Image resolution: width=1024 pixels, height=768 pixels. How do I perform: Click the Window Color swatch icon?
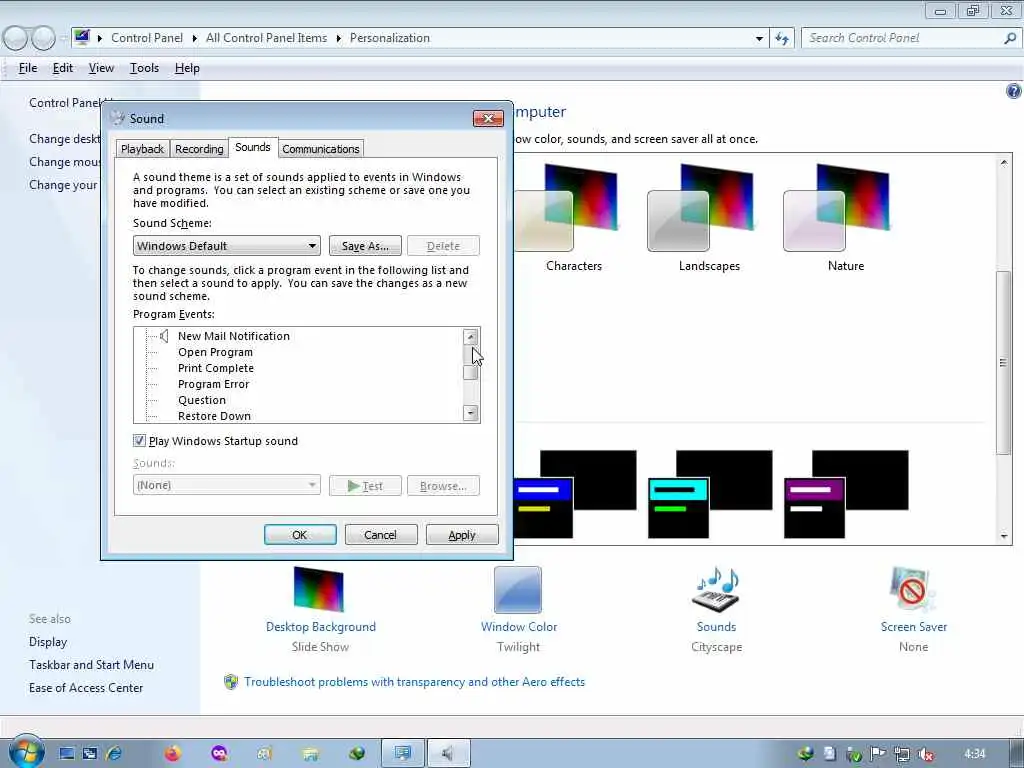tap(518, 590)
